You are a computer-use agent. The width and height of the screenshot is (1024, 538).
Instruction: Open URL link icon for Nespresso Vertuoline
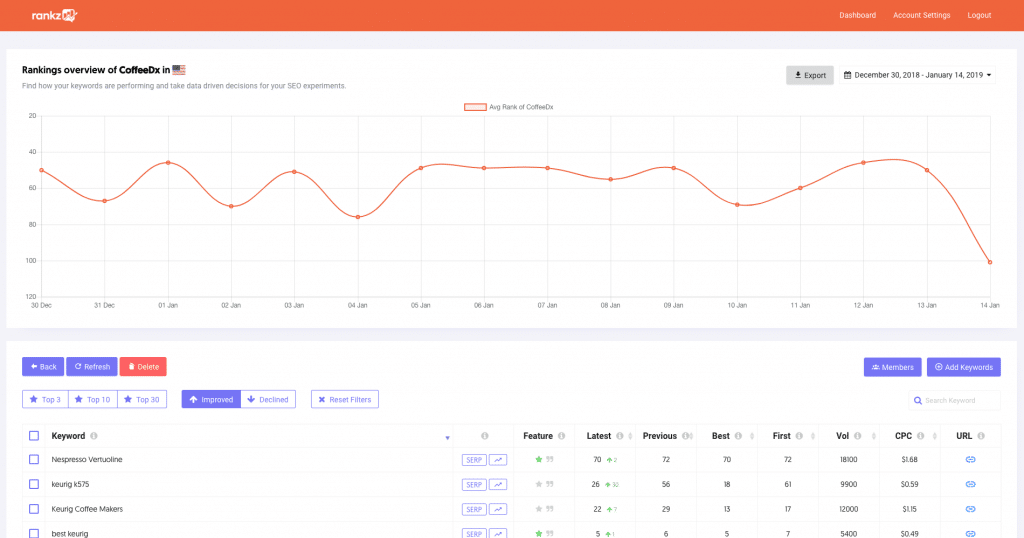970,460
